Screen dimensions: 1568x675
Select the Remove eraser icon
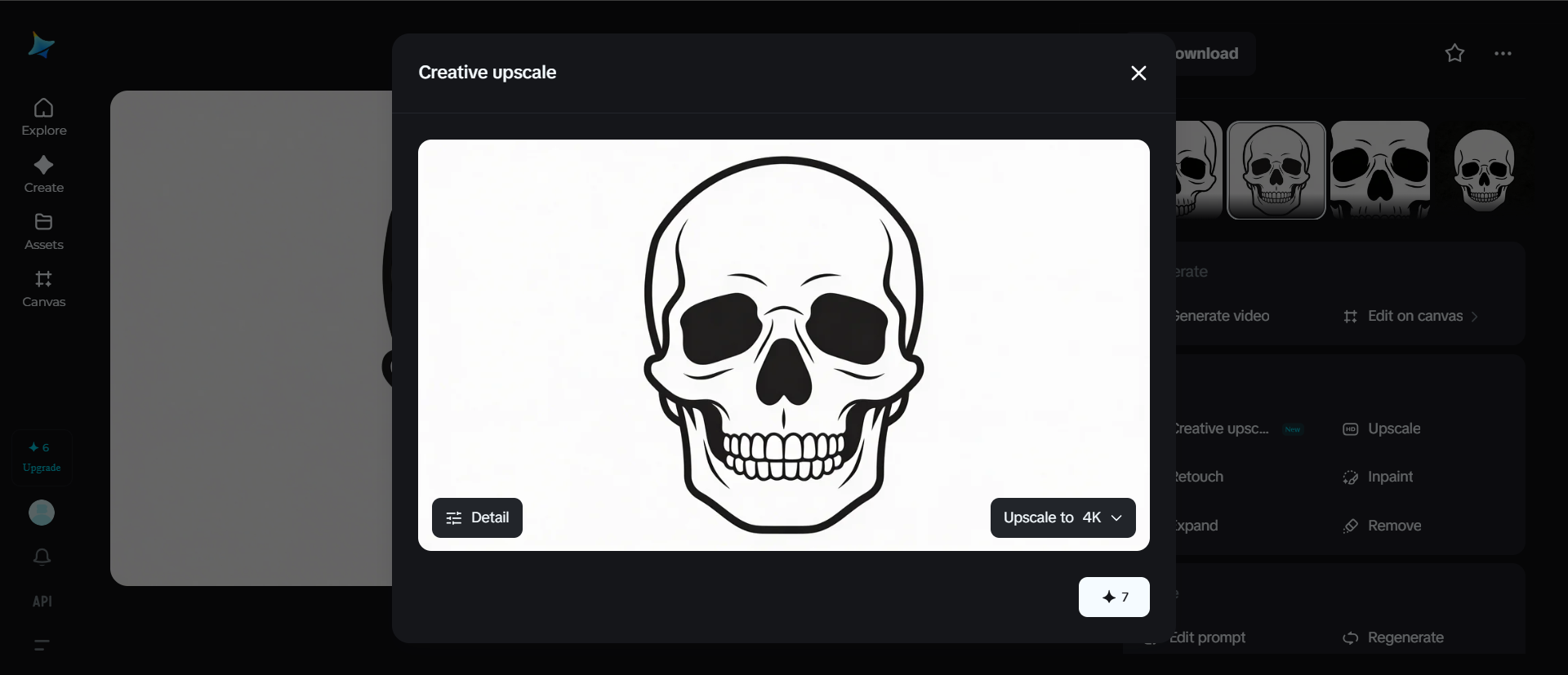coord(1351,526)
